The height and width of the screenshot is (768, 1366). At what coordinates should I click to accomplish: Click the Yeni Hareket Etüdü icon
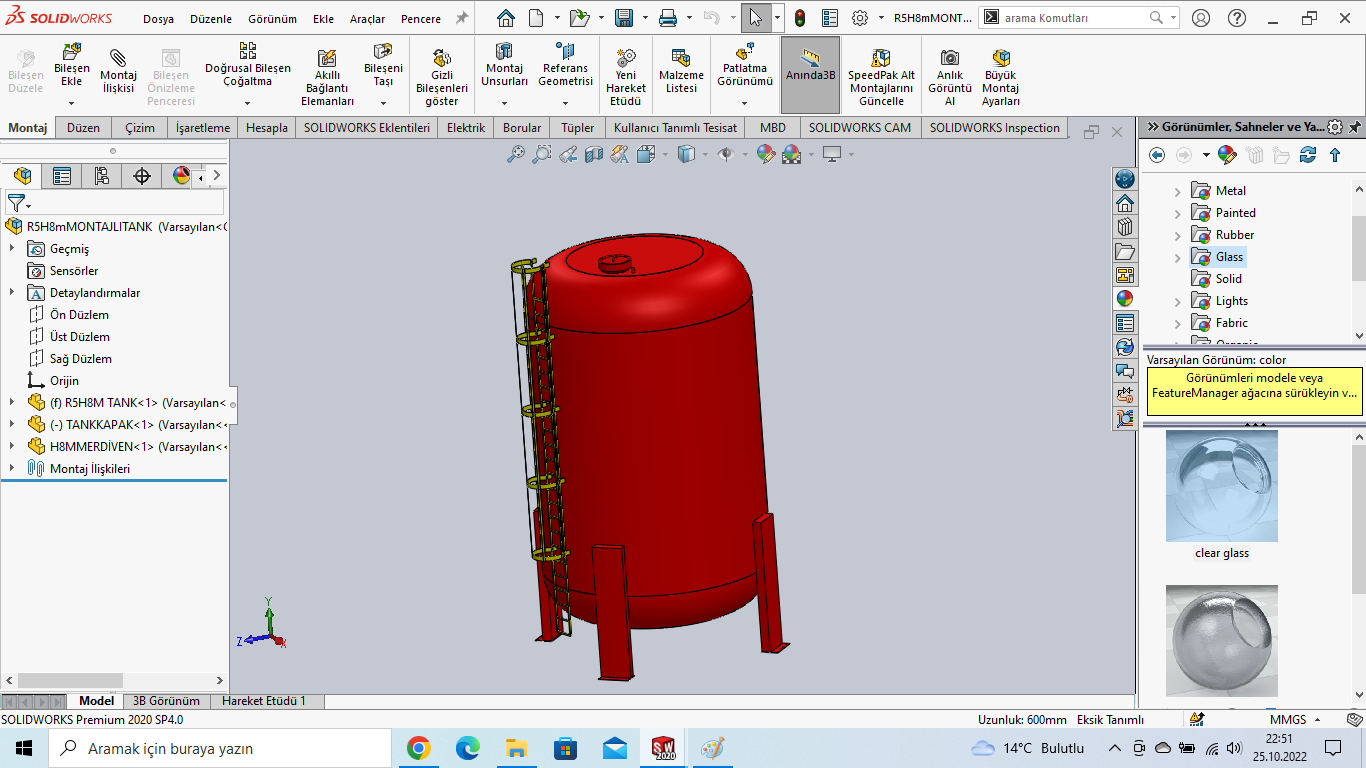point(626,58)
